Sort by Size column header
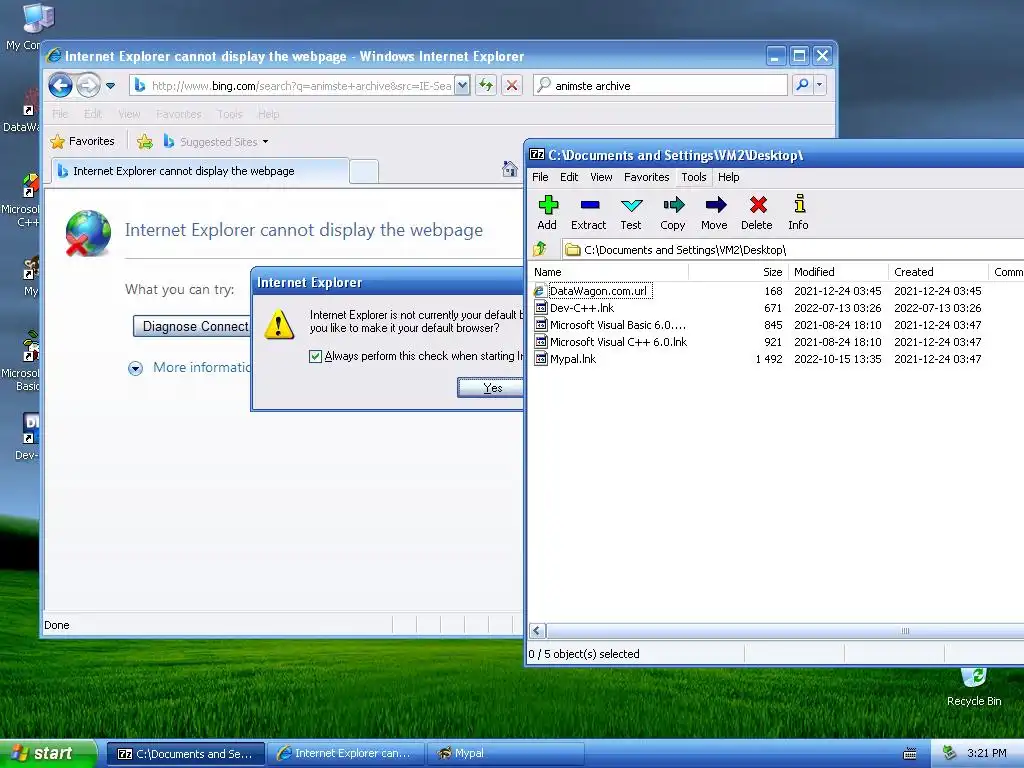 click(738, 272)
